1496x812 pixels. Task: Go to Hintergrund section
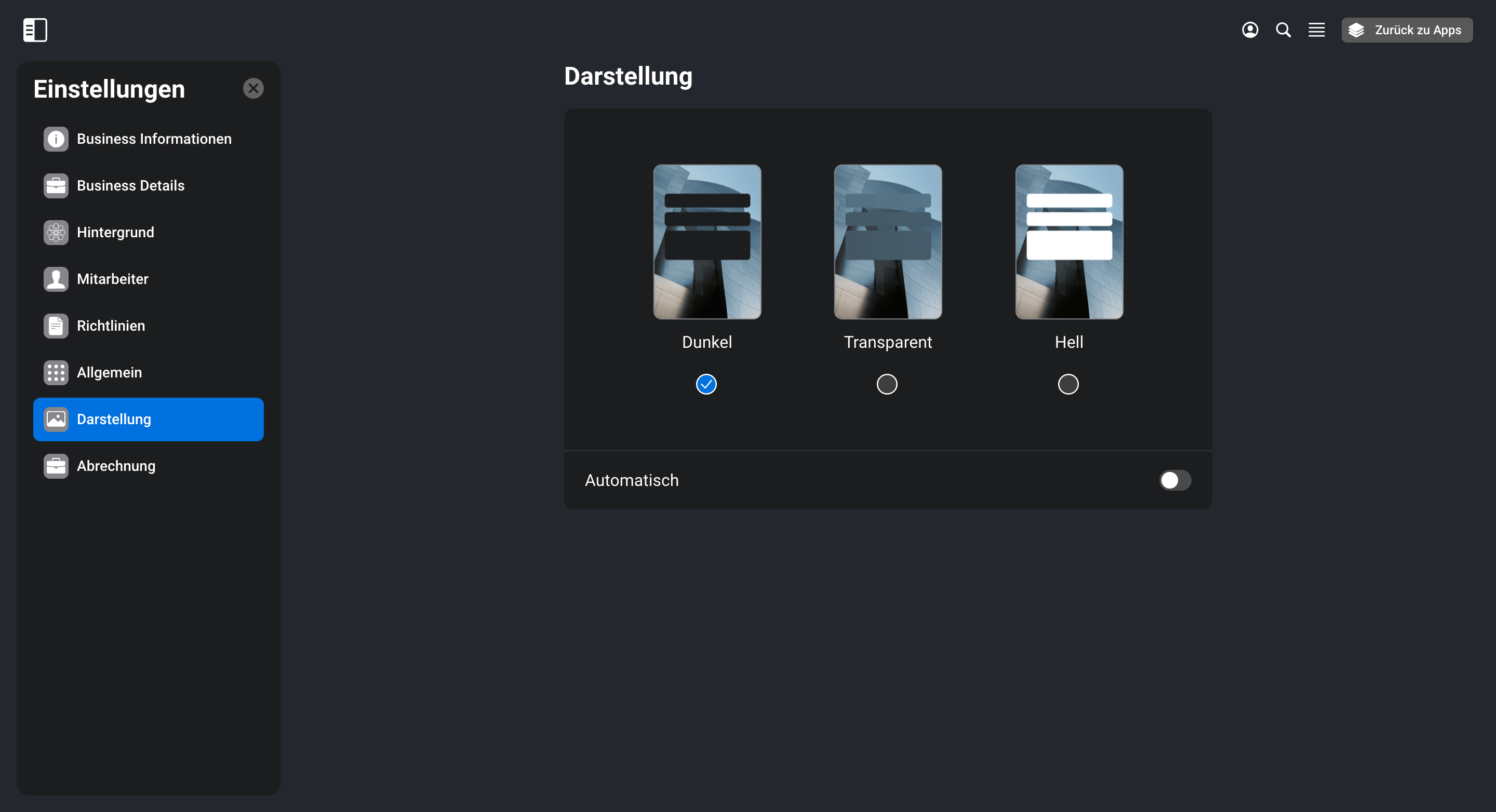(149, 232)
